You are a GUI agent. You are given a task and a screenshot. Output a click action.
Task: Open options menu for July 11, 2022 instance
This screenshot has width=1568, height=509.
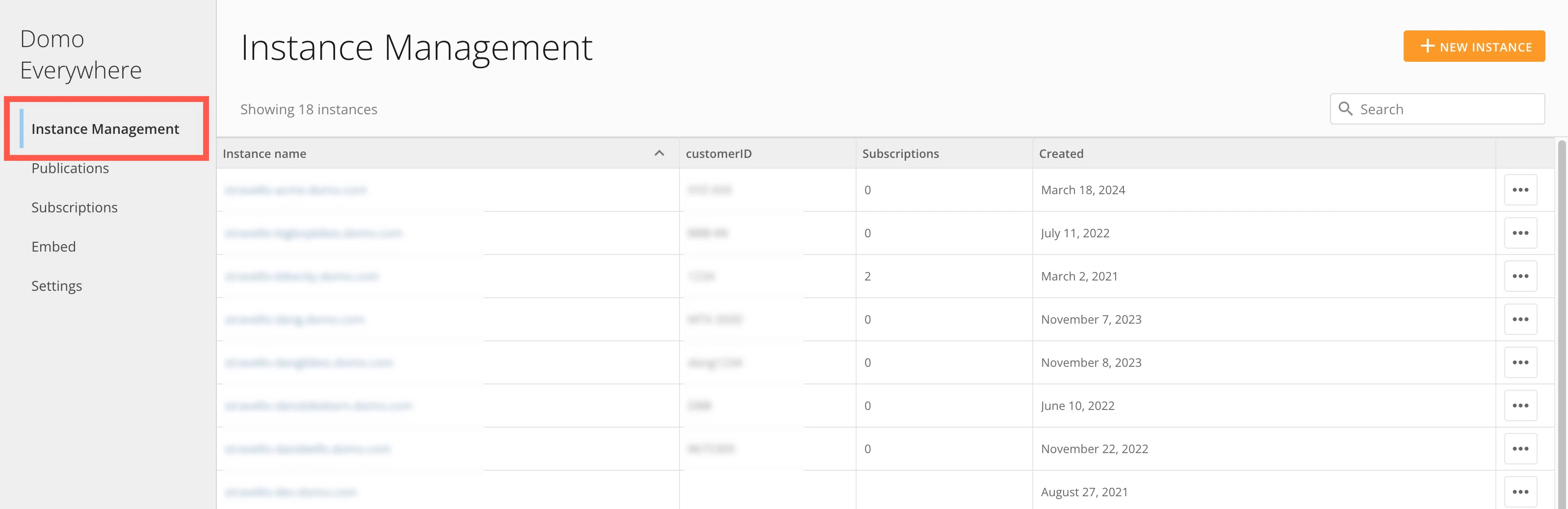pos(1520,233)
